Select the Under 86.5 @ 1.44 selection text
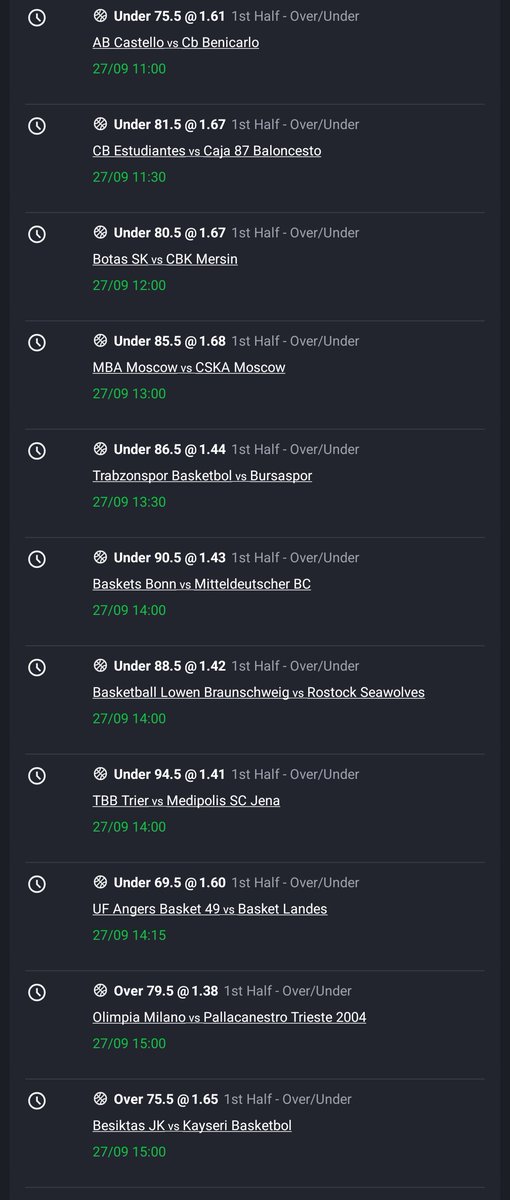 pyautogui.click(x=170, y=449)
